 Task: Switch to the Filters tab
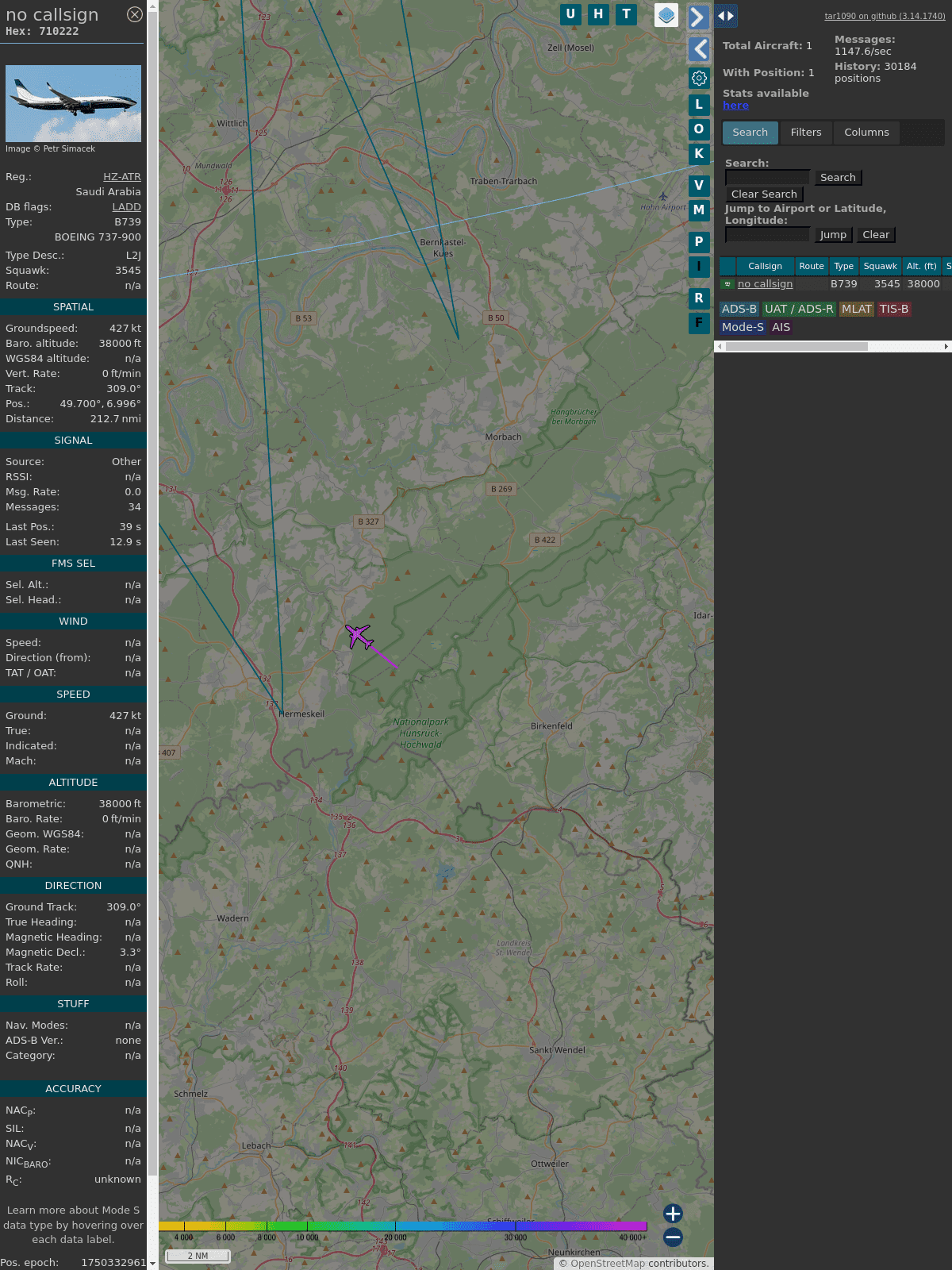[806, 133]
